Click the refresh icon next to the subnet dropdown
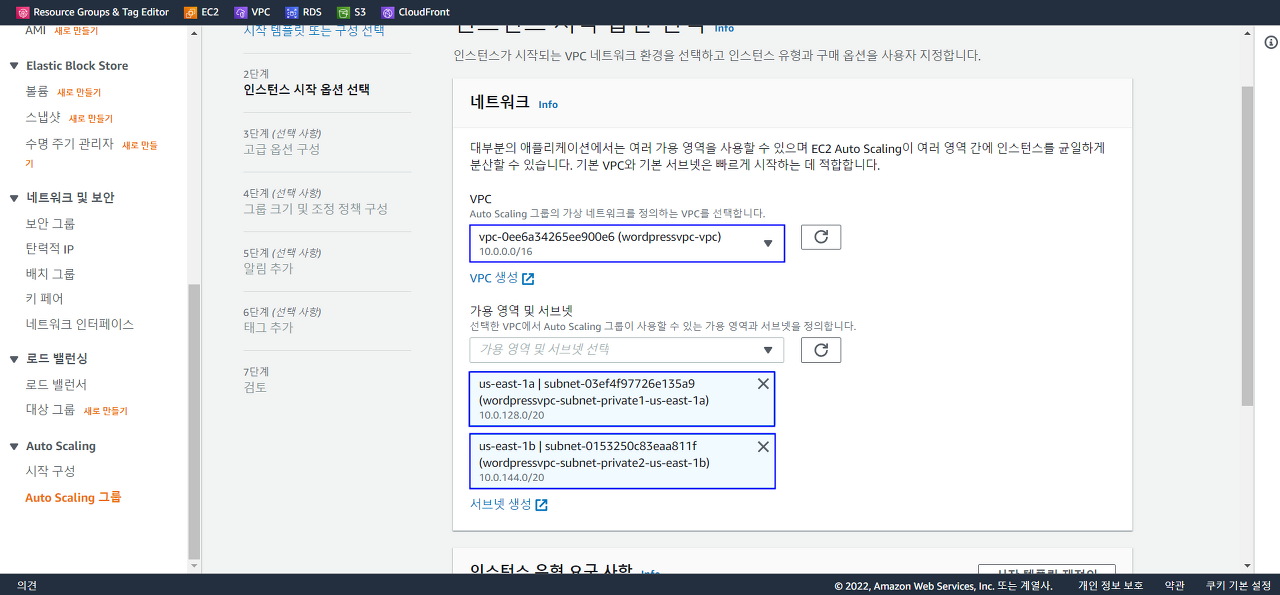This screenshot has width=1280, height=595. (821, 350)
